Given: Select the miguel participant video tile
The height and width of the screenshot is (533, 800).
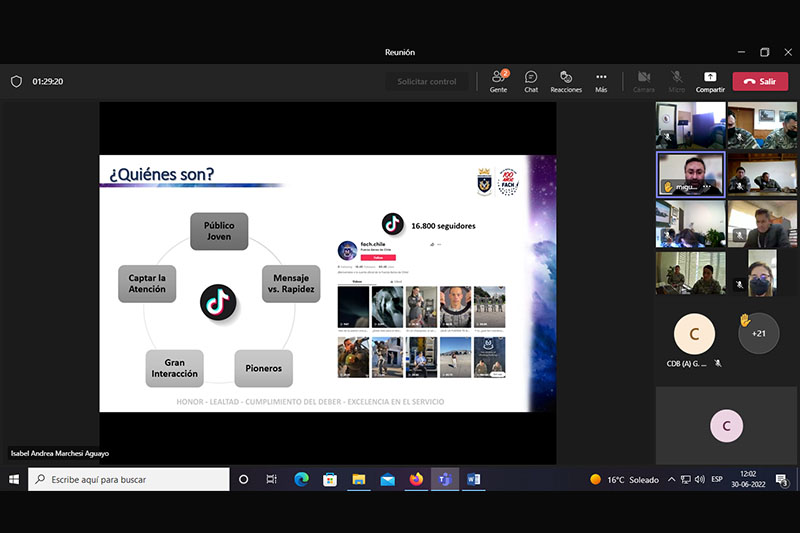Looking at the screenshot, I should [690, 174].
